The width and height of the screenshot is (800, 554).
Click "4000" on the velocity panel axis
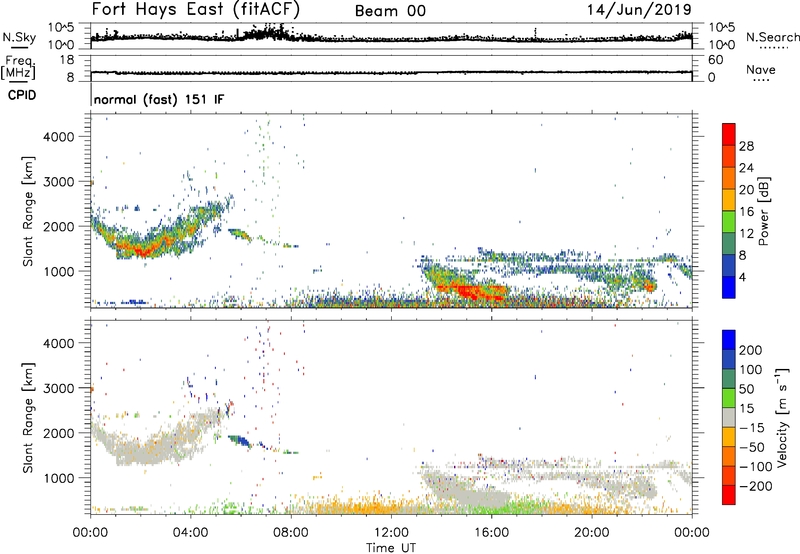(x=59, y=343)
